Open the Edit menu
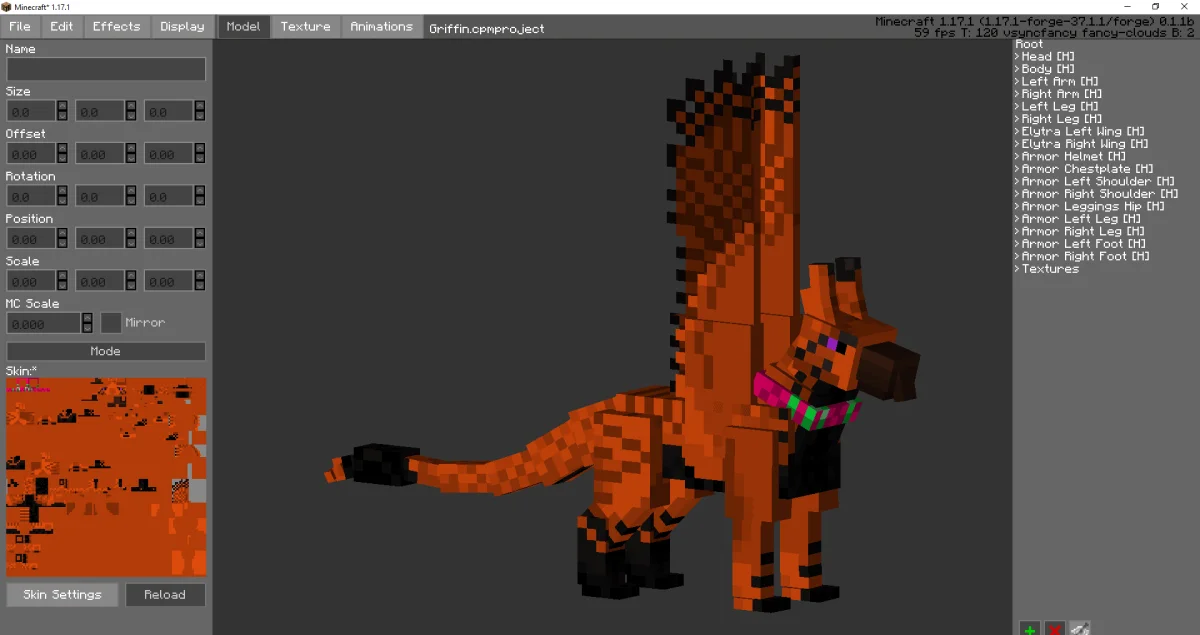The width and height of the screenshot is (1200, 635). (62, 26)
